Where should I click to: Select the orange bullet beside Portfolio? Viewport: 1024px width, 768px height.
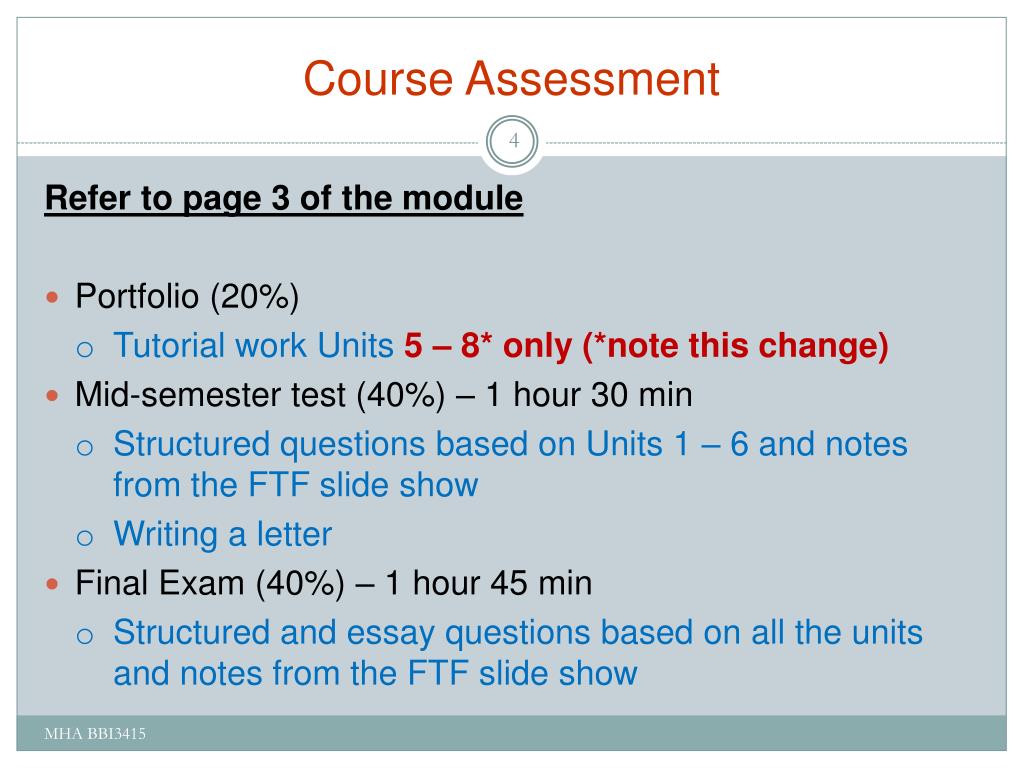(x=52, y=298)
